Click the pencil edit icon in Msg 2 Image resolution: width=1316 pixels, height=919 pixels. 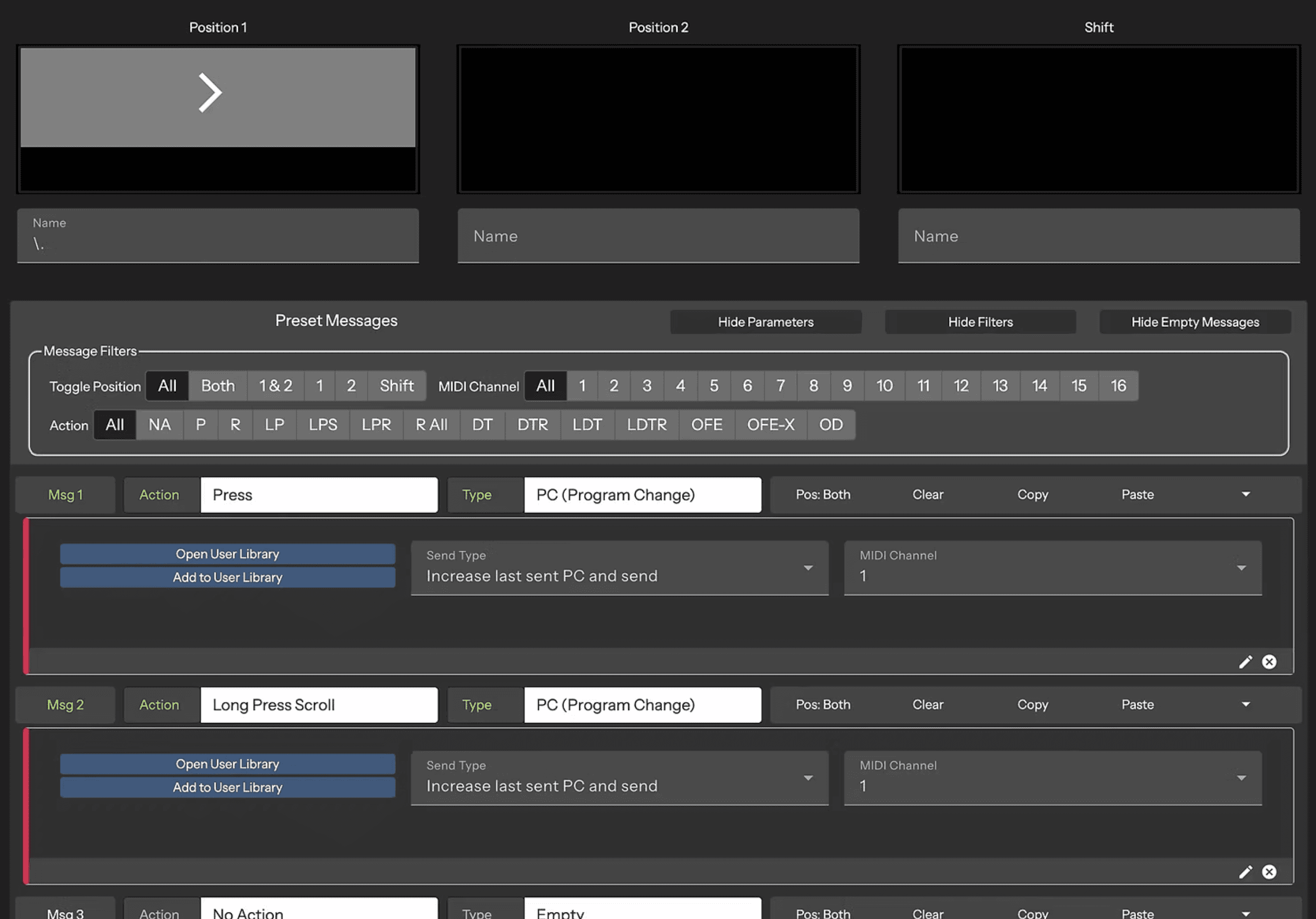(1245, 872)
